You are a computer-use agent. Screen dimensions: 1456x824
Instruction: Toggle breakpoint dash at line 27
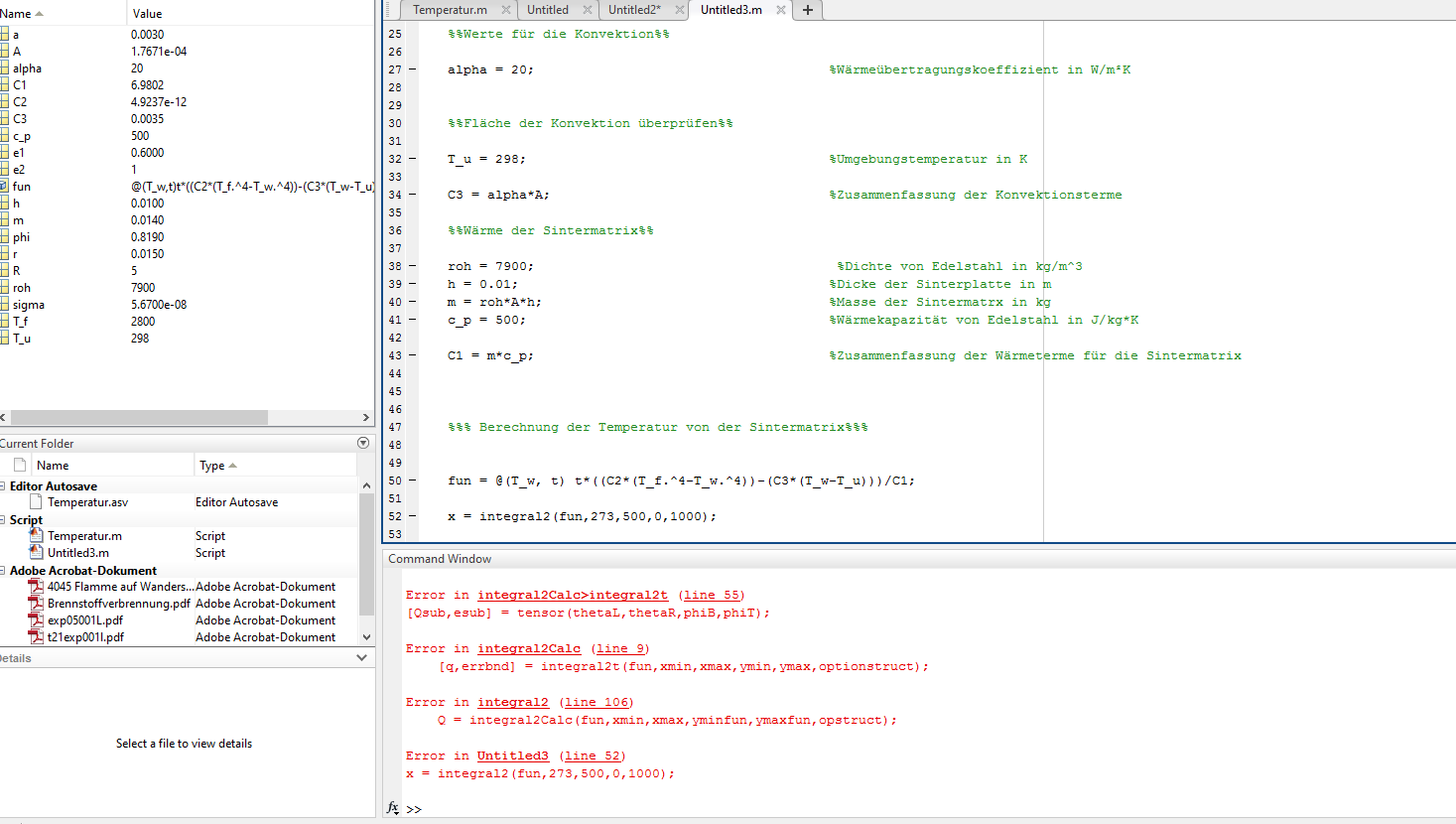pyautogui.click(x=413, y=69)
